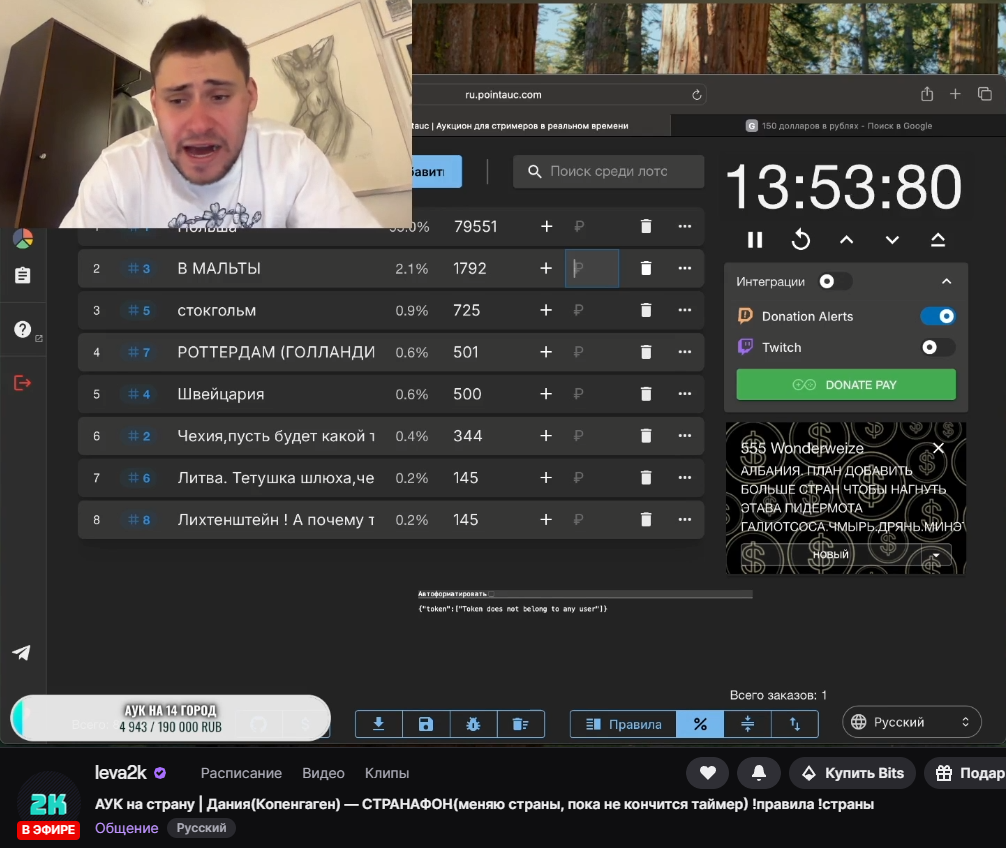Reset the timer with the circular arrow

tap(801, 240)
